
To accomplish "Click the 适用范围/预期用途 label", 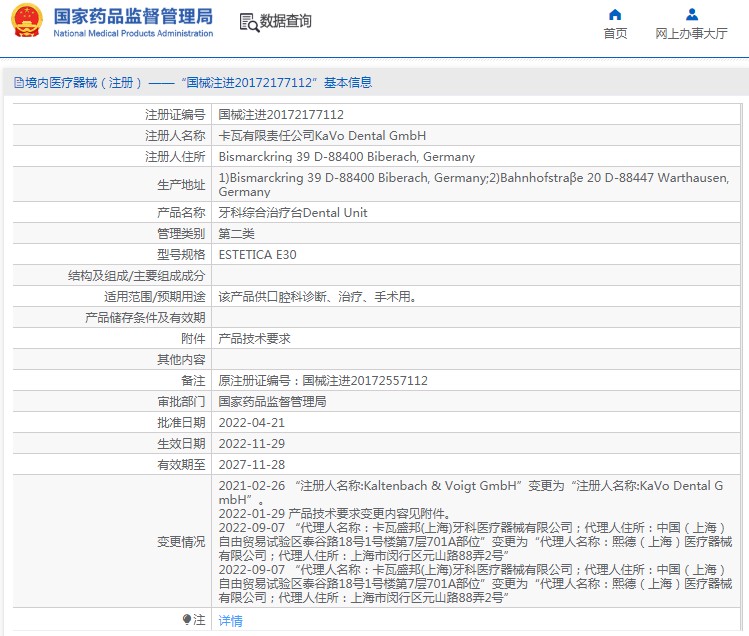I will tap(155, 297).
